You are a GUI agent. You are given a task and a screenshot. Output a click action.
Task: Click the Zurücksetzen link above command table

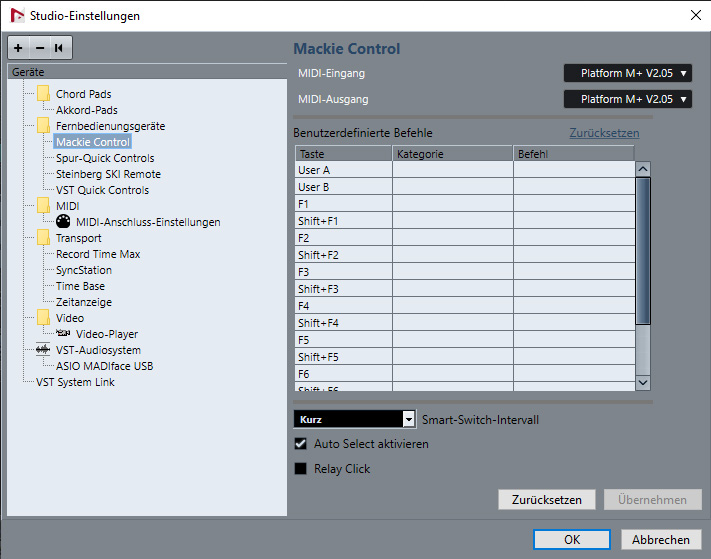pyautogui.click(x=604, y=133)
